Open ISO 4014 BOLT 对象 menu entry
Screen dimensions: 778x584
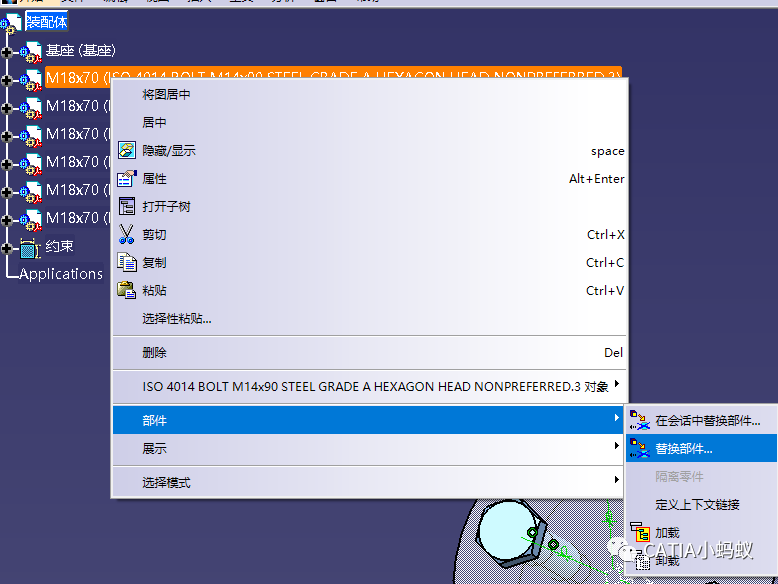pos(370,386)
